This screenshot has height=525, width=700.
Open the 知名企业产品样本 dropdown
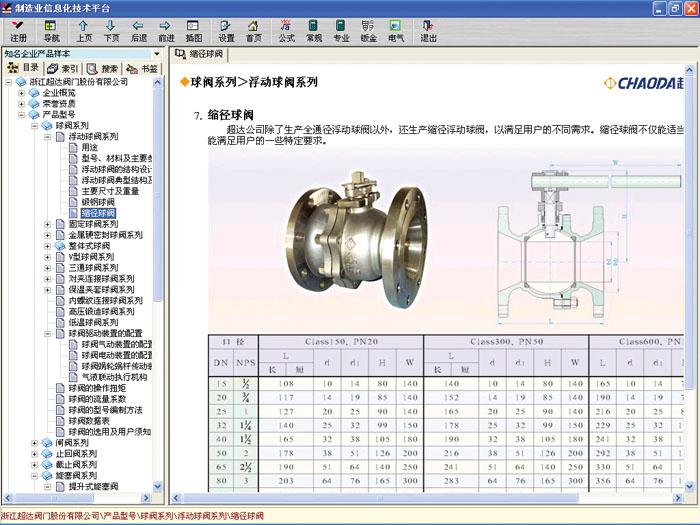coord(157,54)
